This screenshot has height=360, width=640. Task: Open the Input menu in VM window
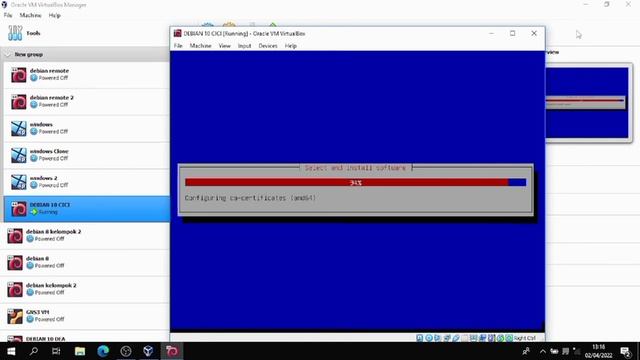244,46
